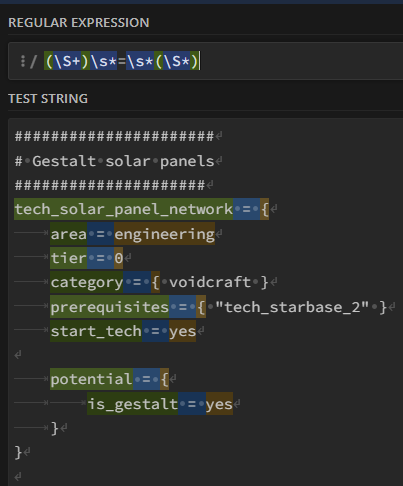Click 'yes' value after start_tech
The height and width of the screenshot is (486, 403).
(182, 331)
